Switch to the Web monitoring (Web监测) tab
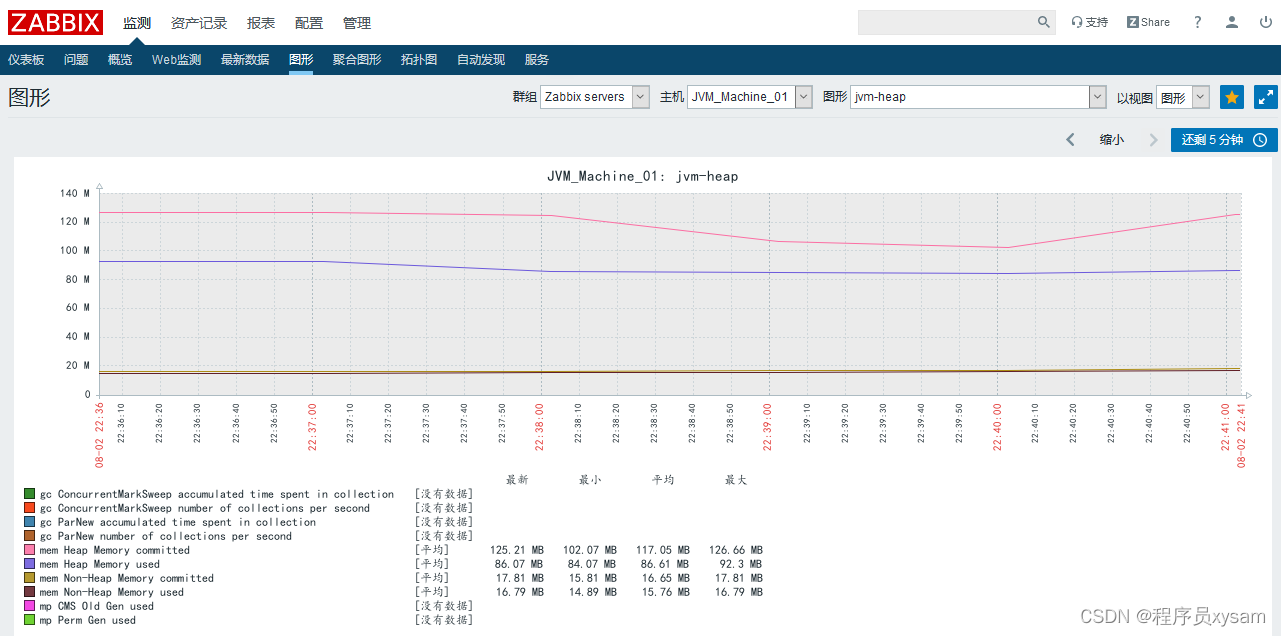Image resolution: width=1281 pixels, height=636 pixels. pos(177,60)
